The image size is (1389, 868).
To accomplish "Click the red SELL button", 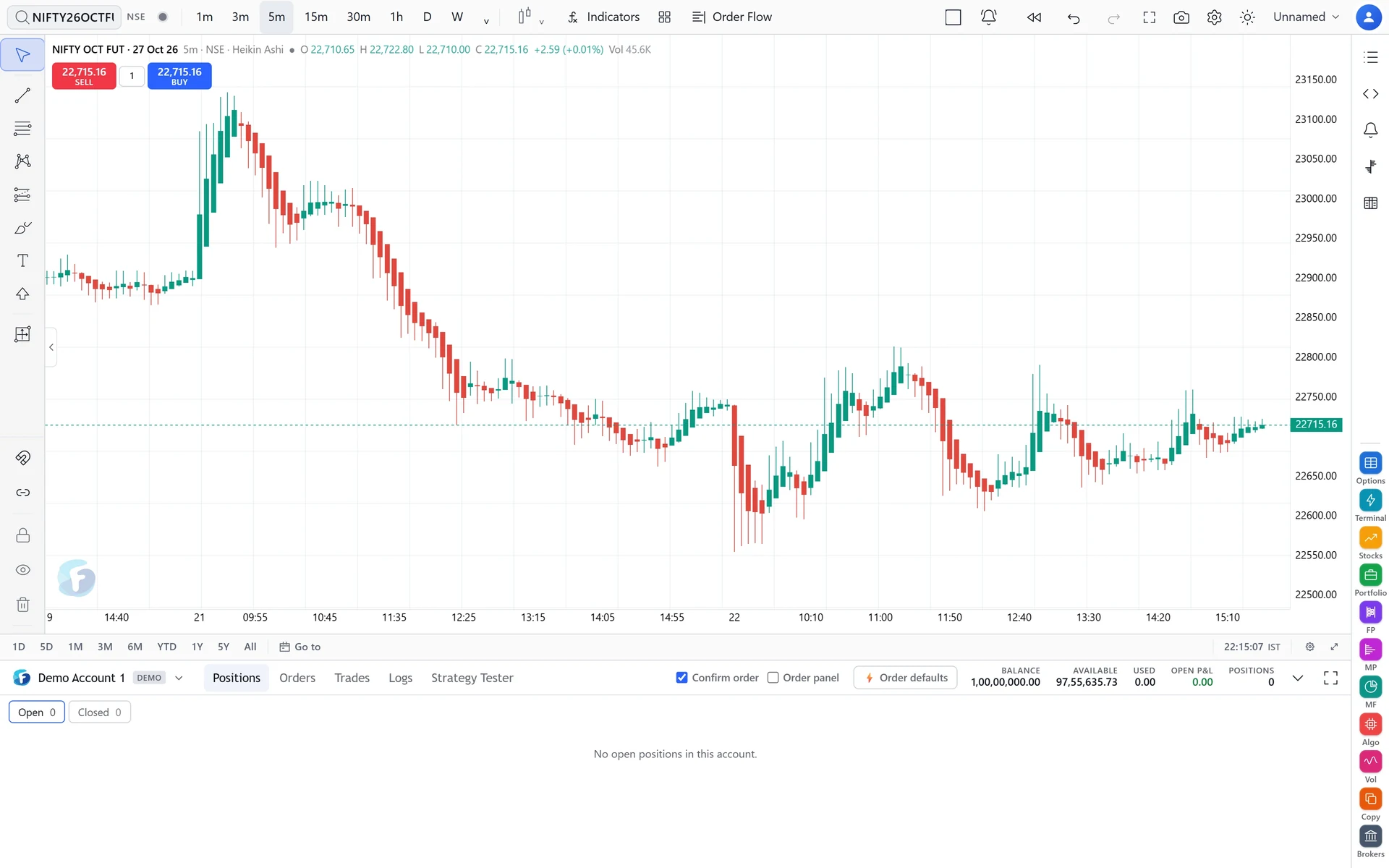I will (x=84, y=76).
